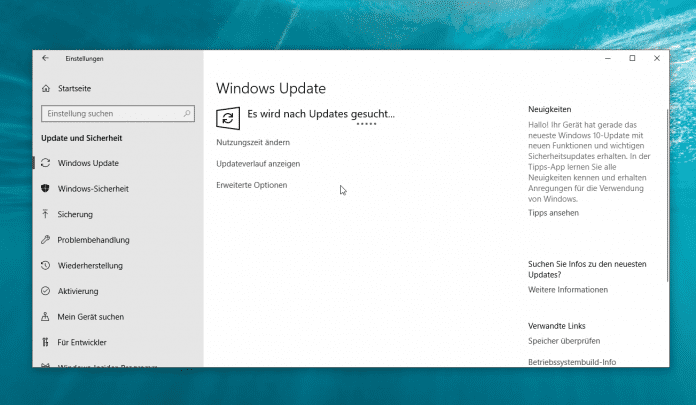Click the Windows-Sicherheit shield icon
This screenshot has height=405, width=696.
tap(46, 188)
